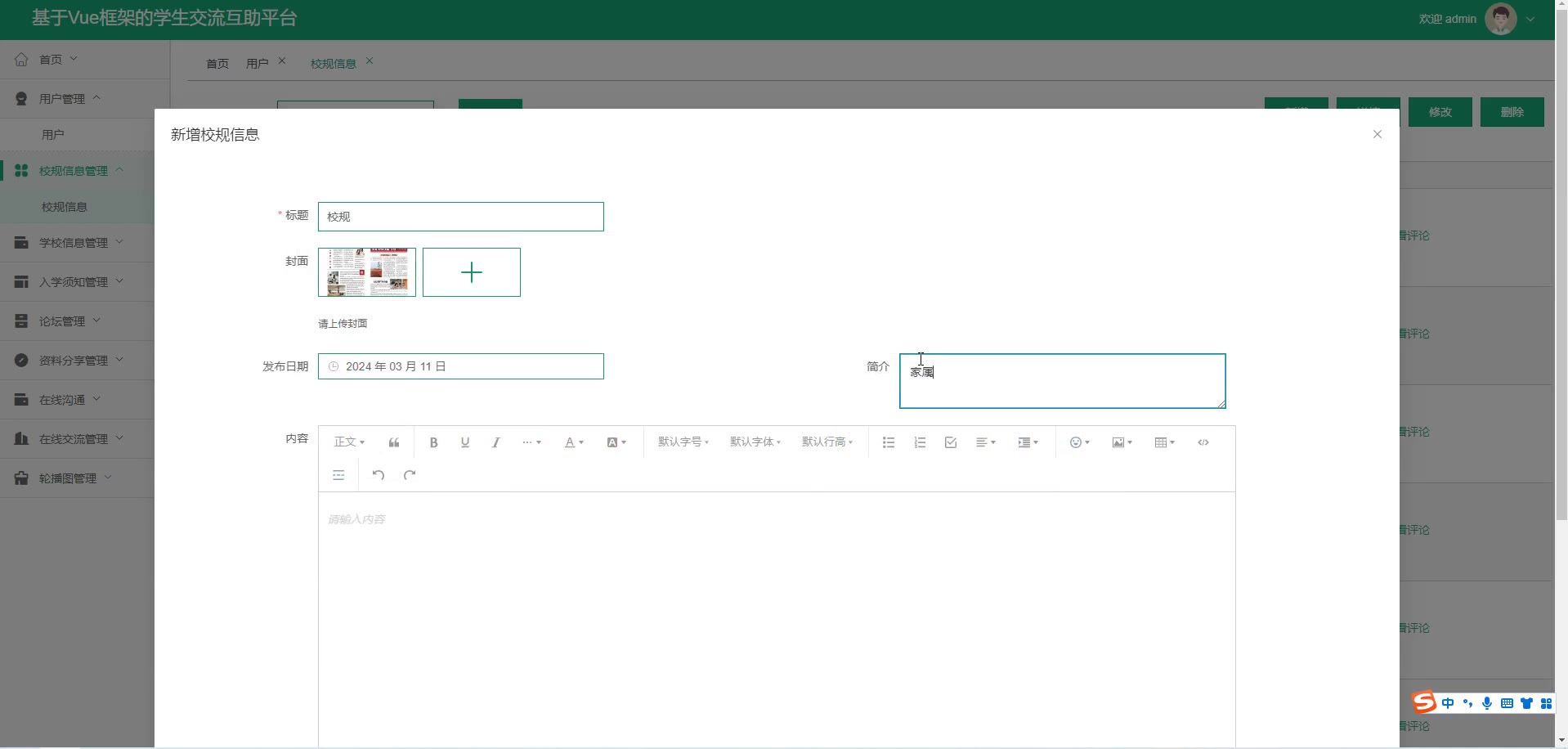The width and height of the screenshot is (1568, 749).
Task: Switch to the 首页 tab
Action: coord(217,63)
